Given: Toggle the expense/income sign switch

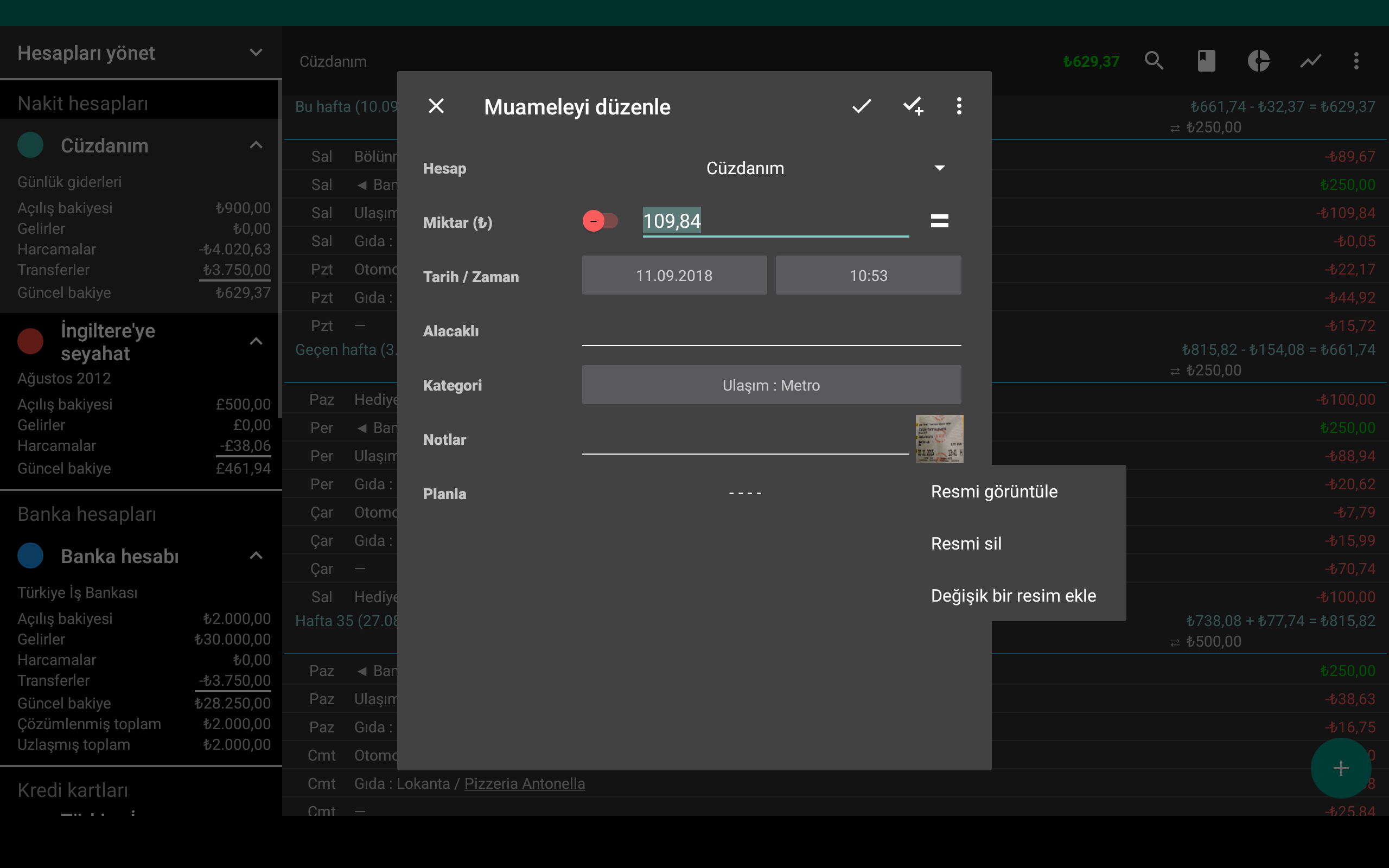Looking at the screenshot, I should tap(600, 221).
